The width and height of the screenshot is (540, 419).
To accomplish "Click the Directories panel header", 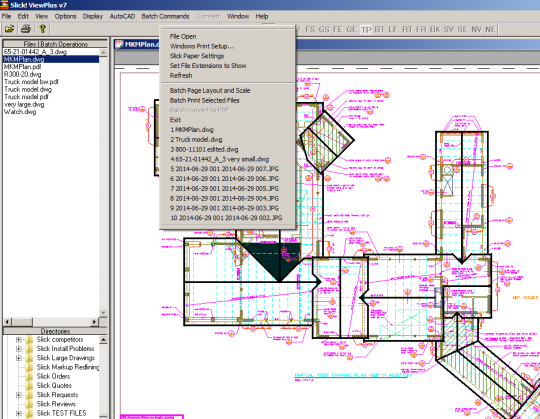I will pos(55,331).
